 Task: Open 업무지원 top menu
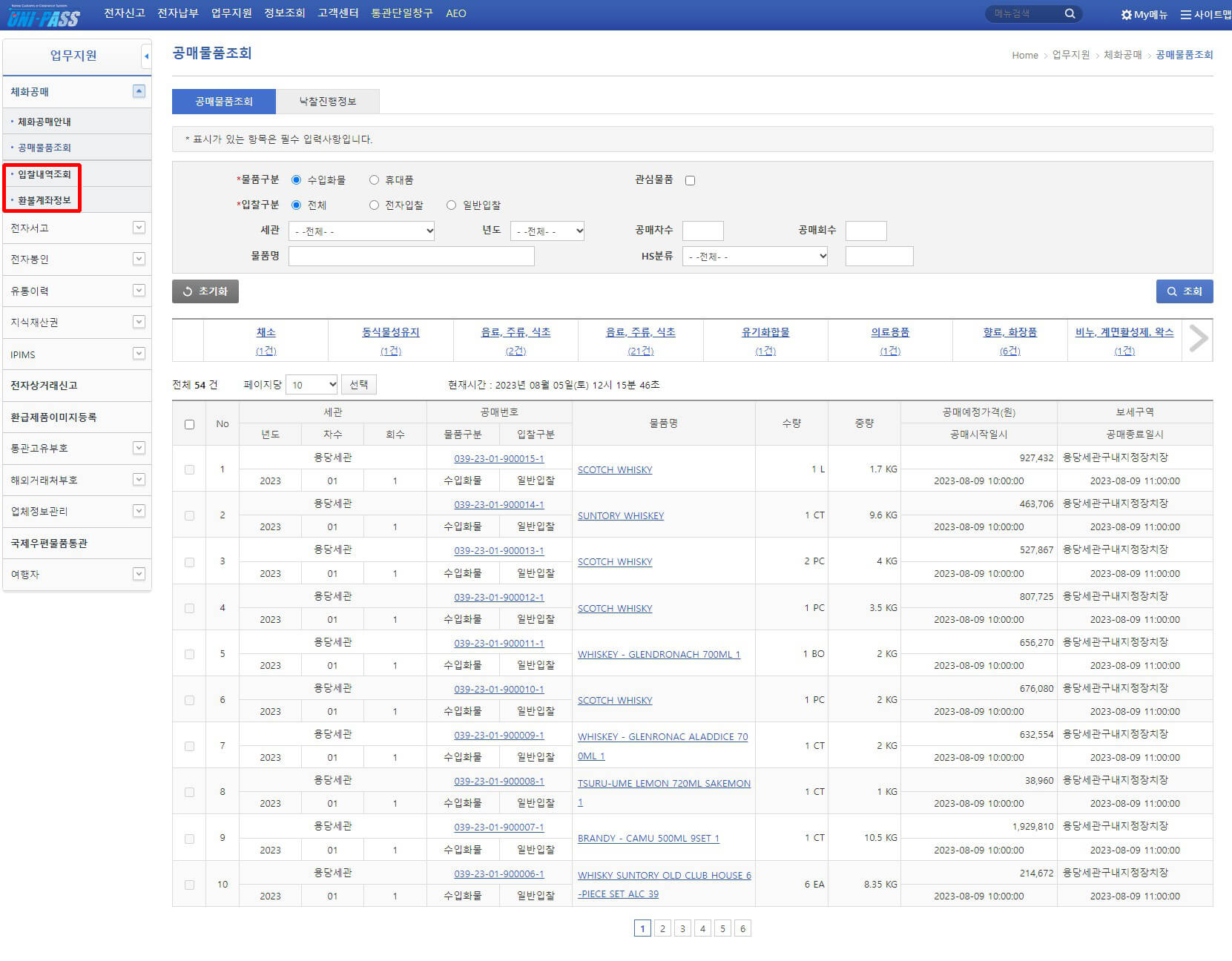[x=231, y=13]
